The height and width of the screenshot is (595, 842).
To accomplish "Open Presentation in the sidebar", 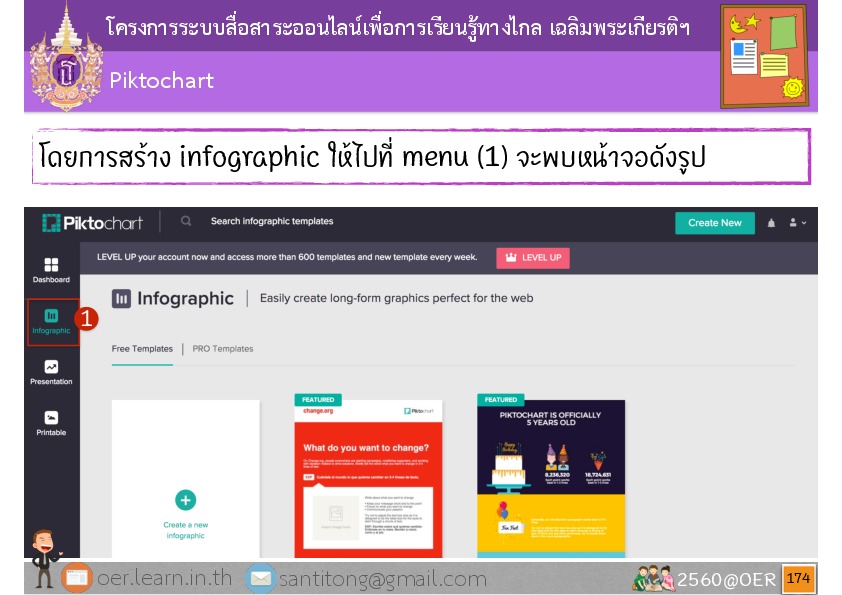I will point(51,373).
